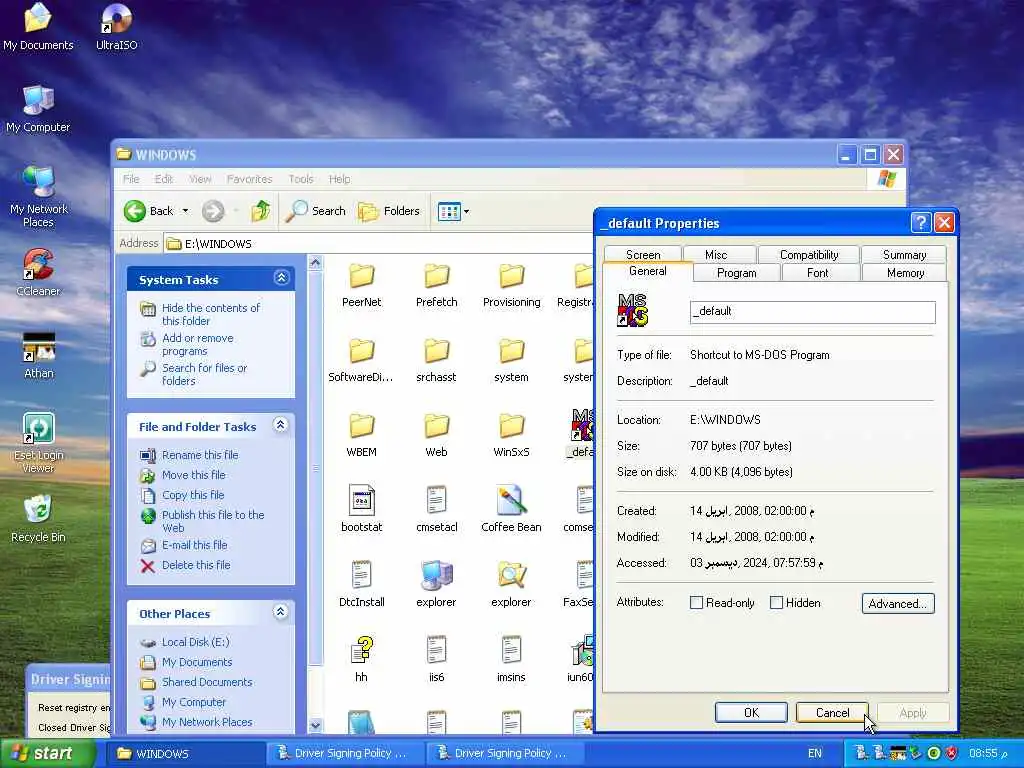
Task: Click Rename this file link
Action: click(x=200, y=455)
